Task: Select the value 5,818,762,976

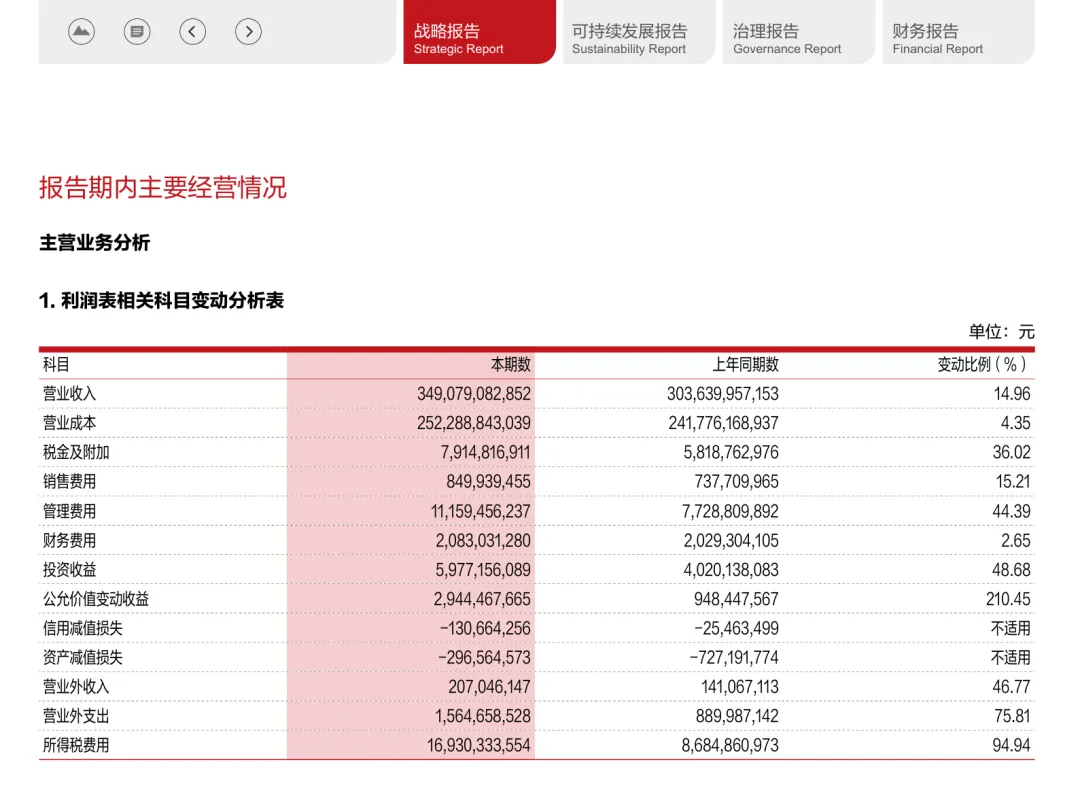Action: point(731,453)
